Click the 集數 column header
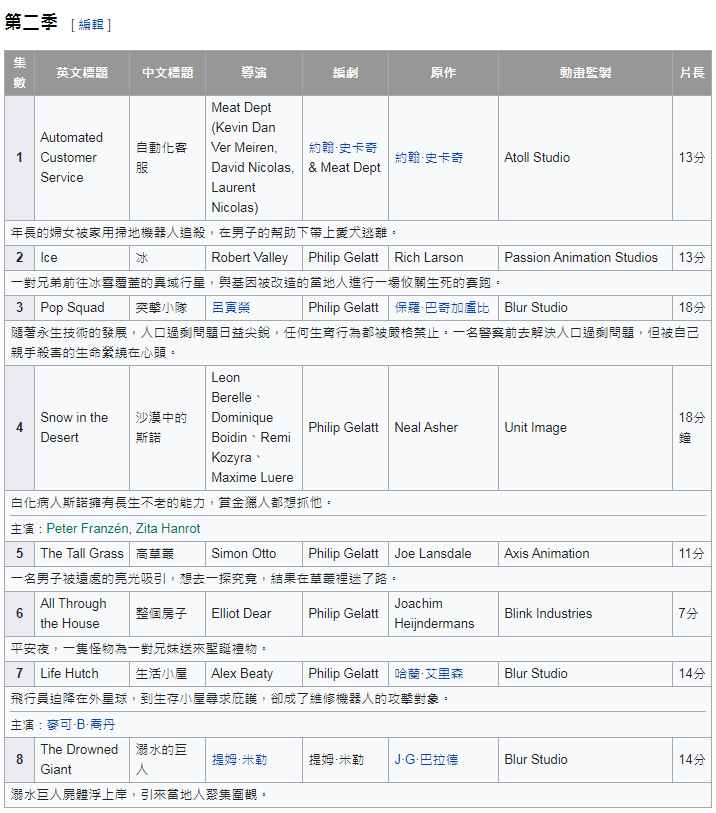716x813 pixels. [20, 73]
